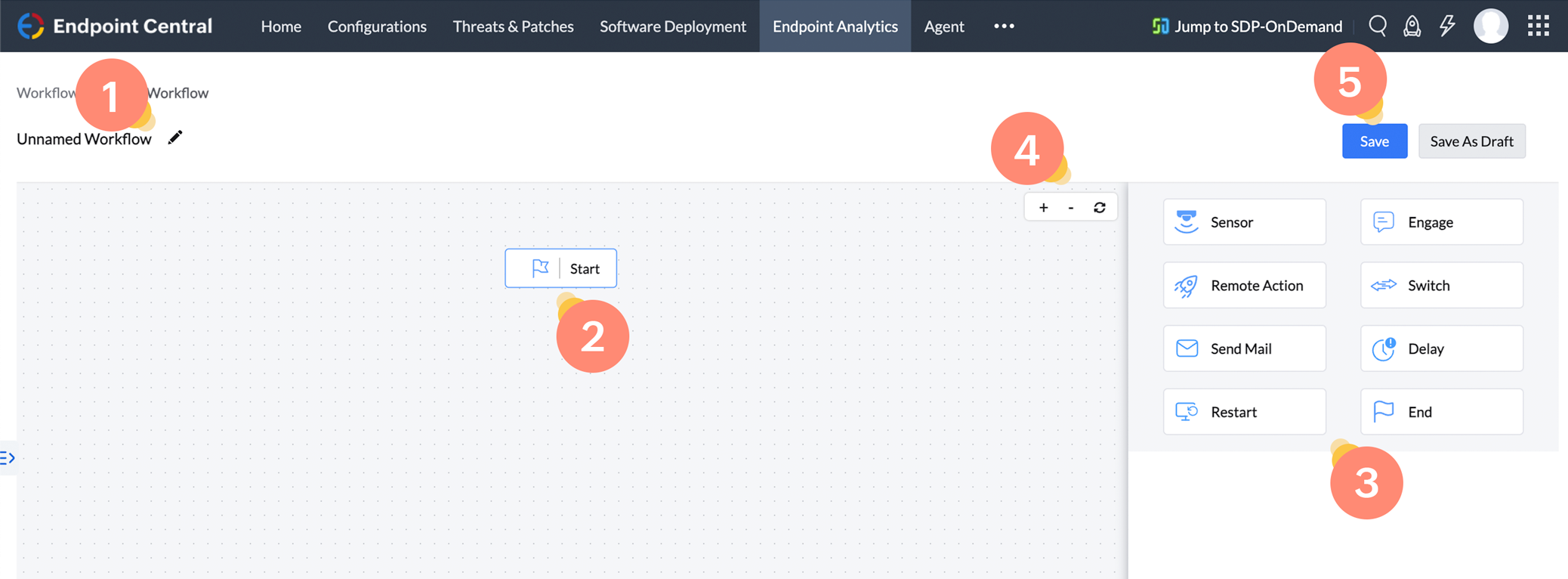The height and width of the screenshot is (579, 1568).
Task: Go to Threats & Patches tab
Action: (x=513, y=26)
